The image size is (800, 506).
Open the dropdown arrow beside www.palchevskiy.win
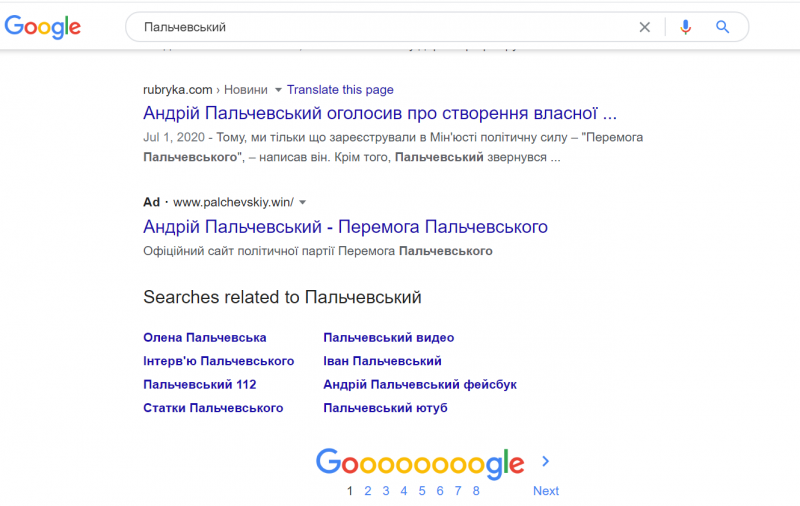(x=303, y=202)
